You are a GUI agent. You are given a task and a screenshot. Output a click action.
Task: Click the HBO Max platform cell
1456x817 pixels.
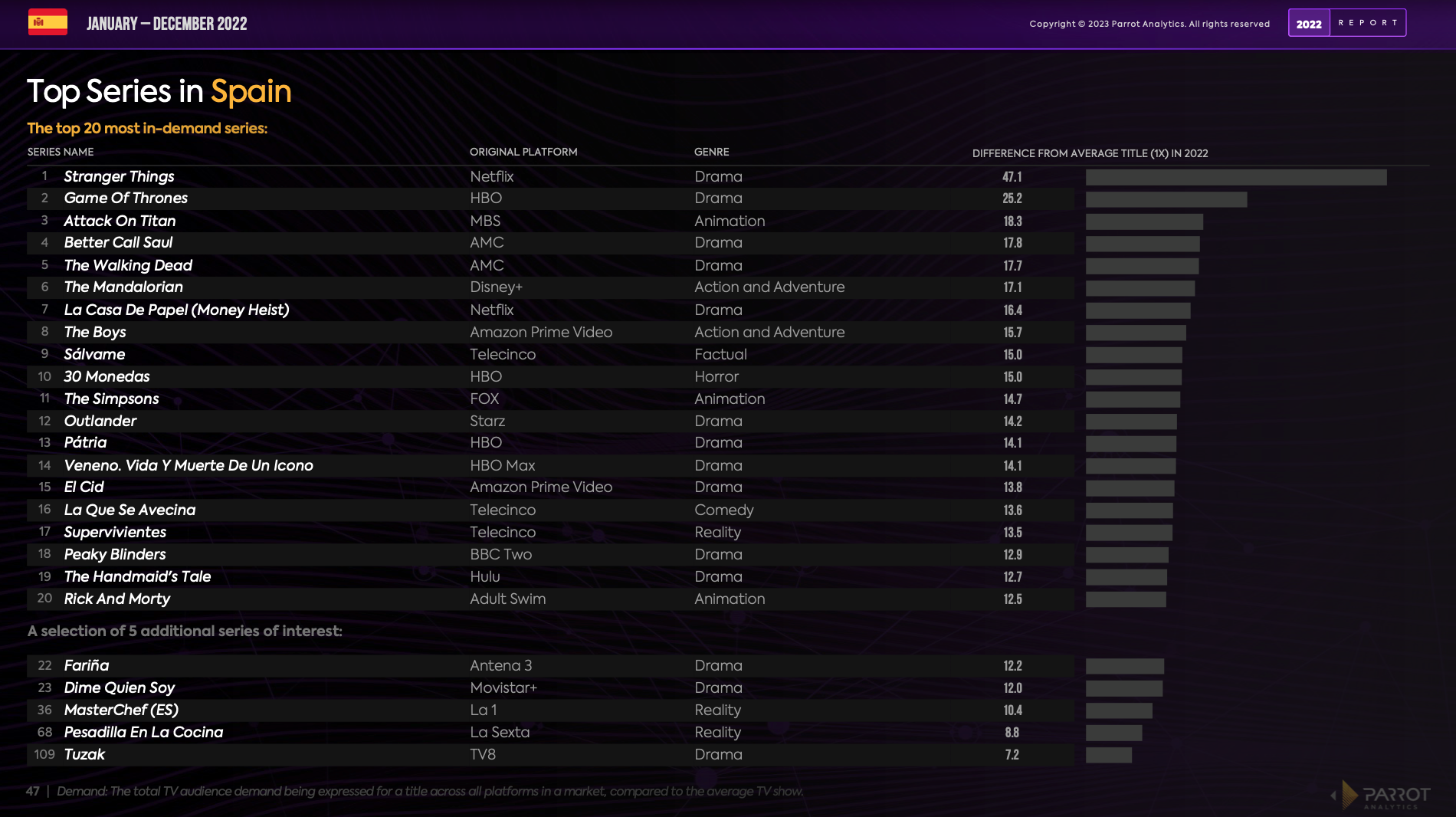(x=503, y=465)
